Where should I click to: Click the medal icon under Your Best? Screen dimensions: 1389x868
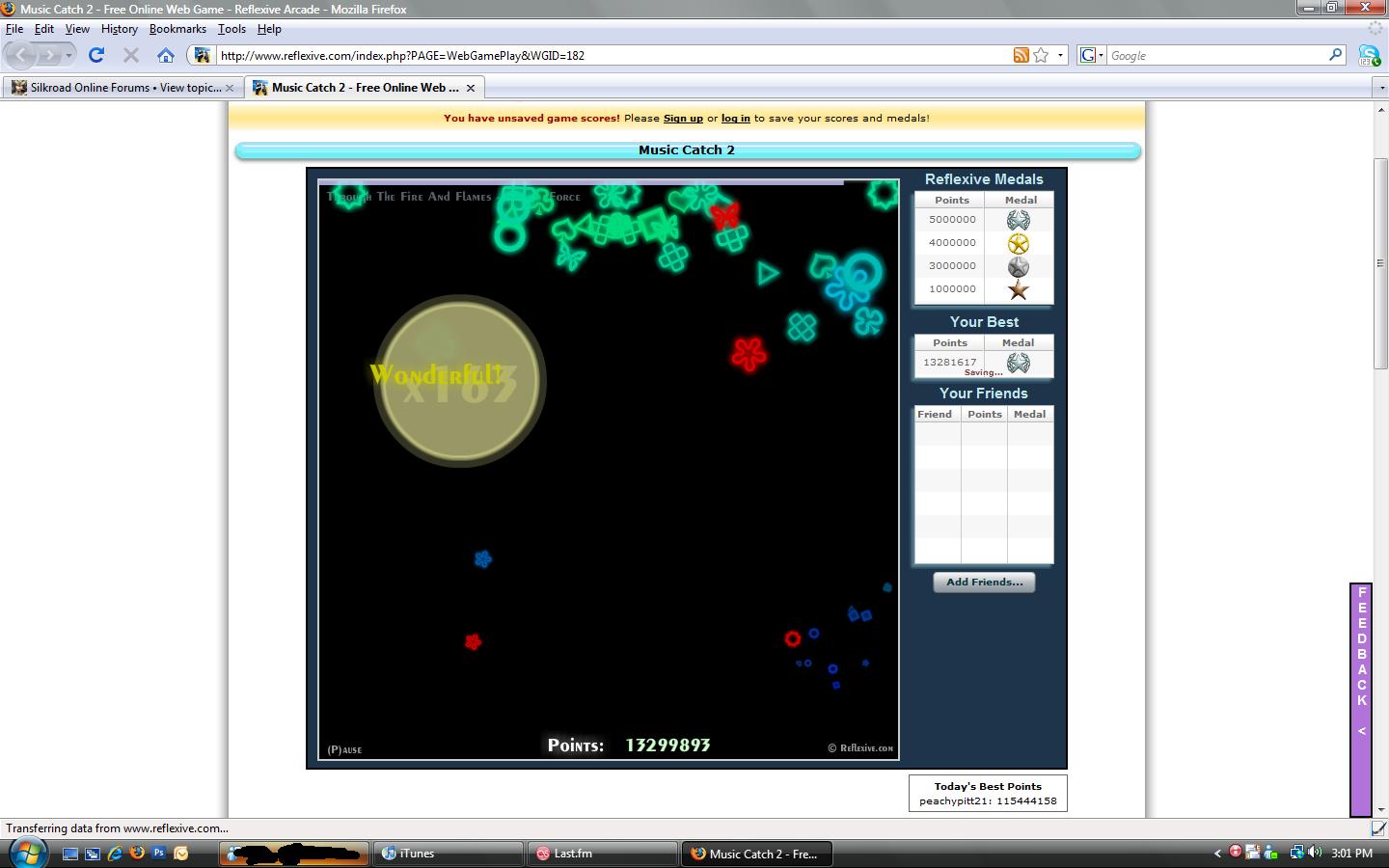tap(1019, 363)
